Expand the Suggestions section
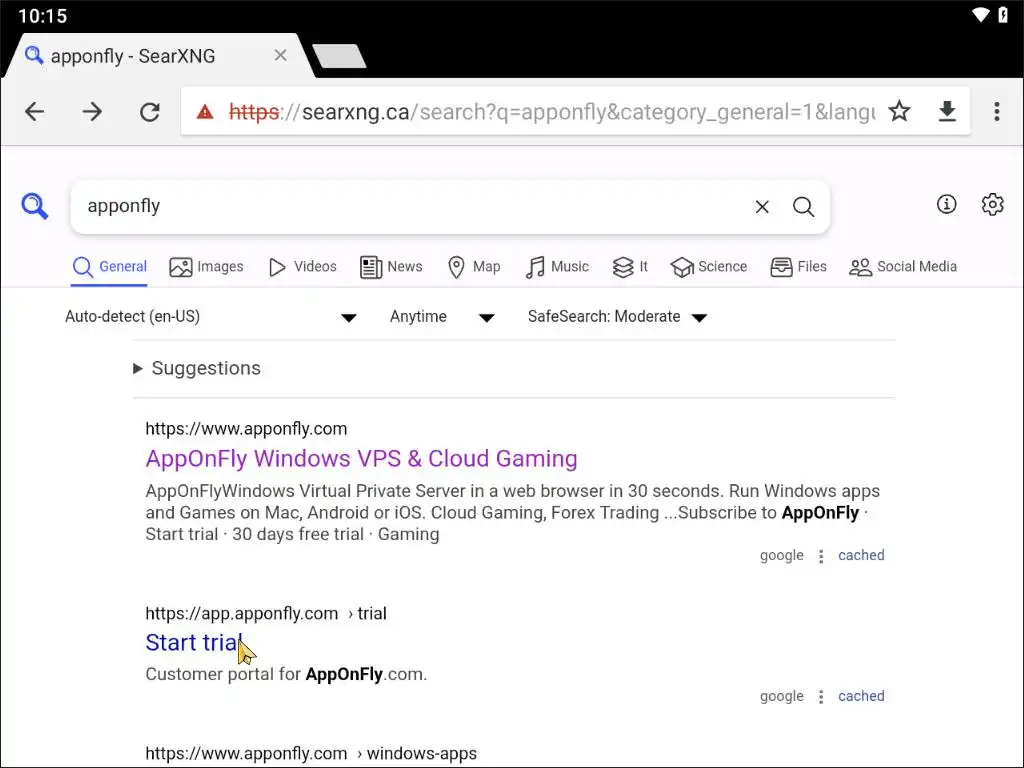Viewport: 1024px width, 768px height. (197, 368)
